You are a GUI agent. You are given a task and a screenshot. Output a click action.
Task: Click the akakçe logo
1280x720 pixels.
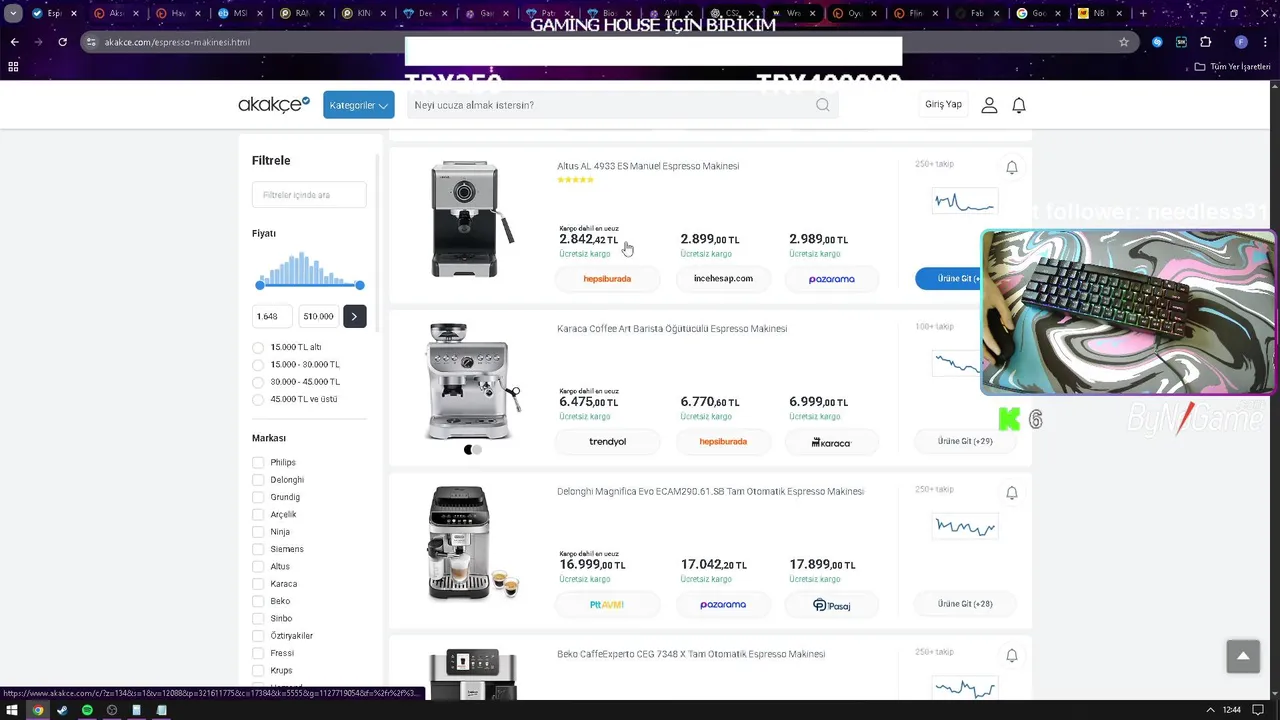tap(274, 104)
